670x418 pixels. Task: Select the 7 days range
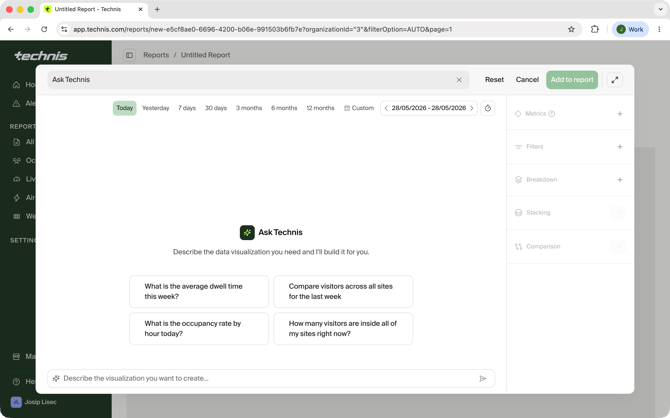tap(187, 108)
